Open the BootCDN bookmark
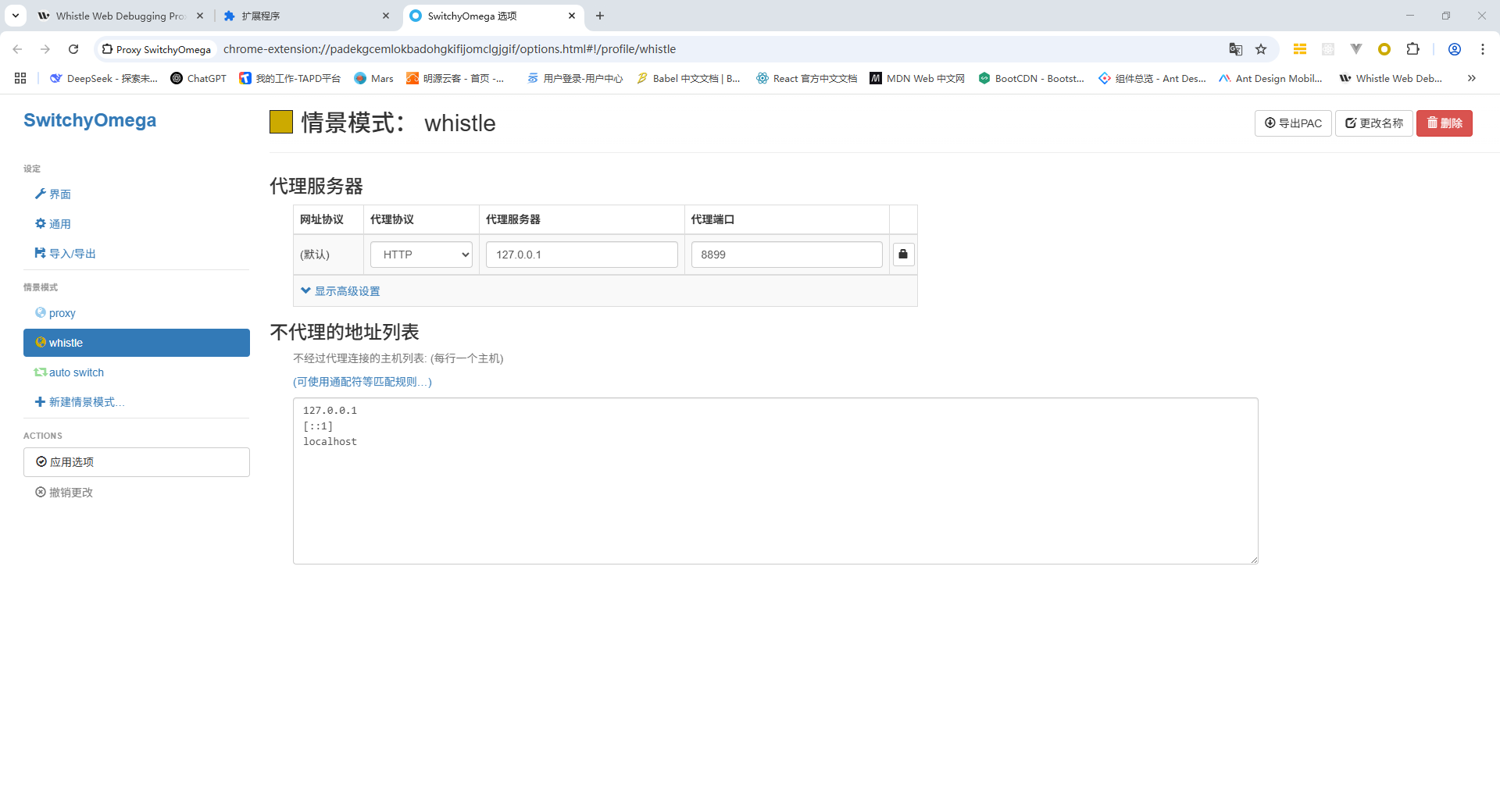Image resolution: width=1500 pixels, height=812 pixels. [1031, 78]
